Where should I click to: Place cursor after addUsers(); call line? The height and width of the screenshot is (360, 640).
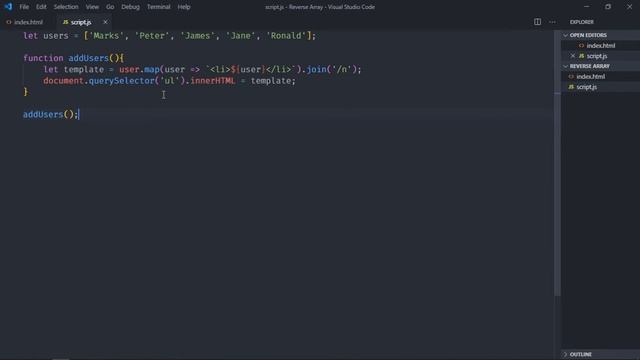click(x=79, y=115)
